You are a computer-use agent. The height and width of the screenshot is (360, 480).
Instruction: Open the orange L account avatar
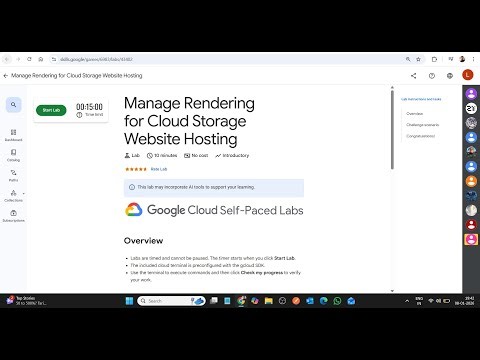(x=468, y=75)
